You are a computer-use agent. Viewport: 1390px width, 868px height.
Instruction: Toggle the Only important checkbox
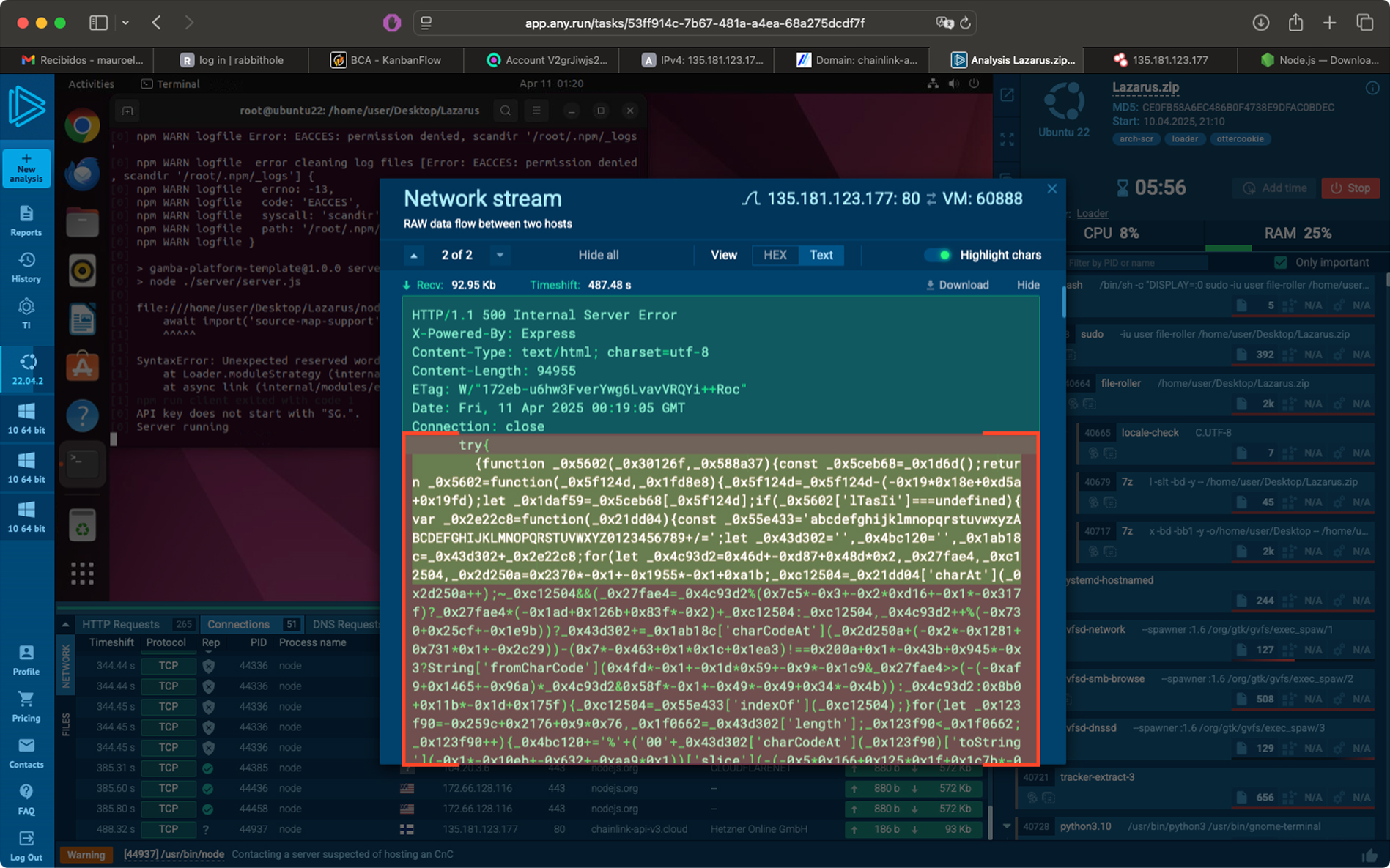coord(1280,262)
